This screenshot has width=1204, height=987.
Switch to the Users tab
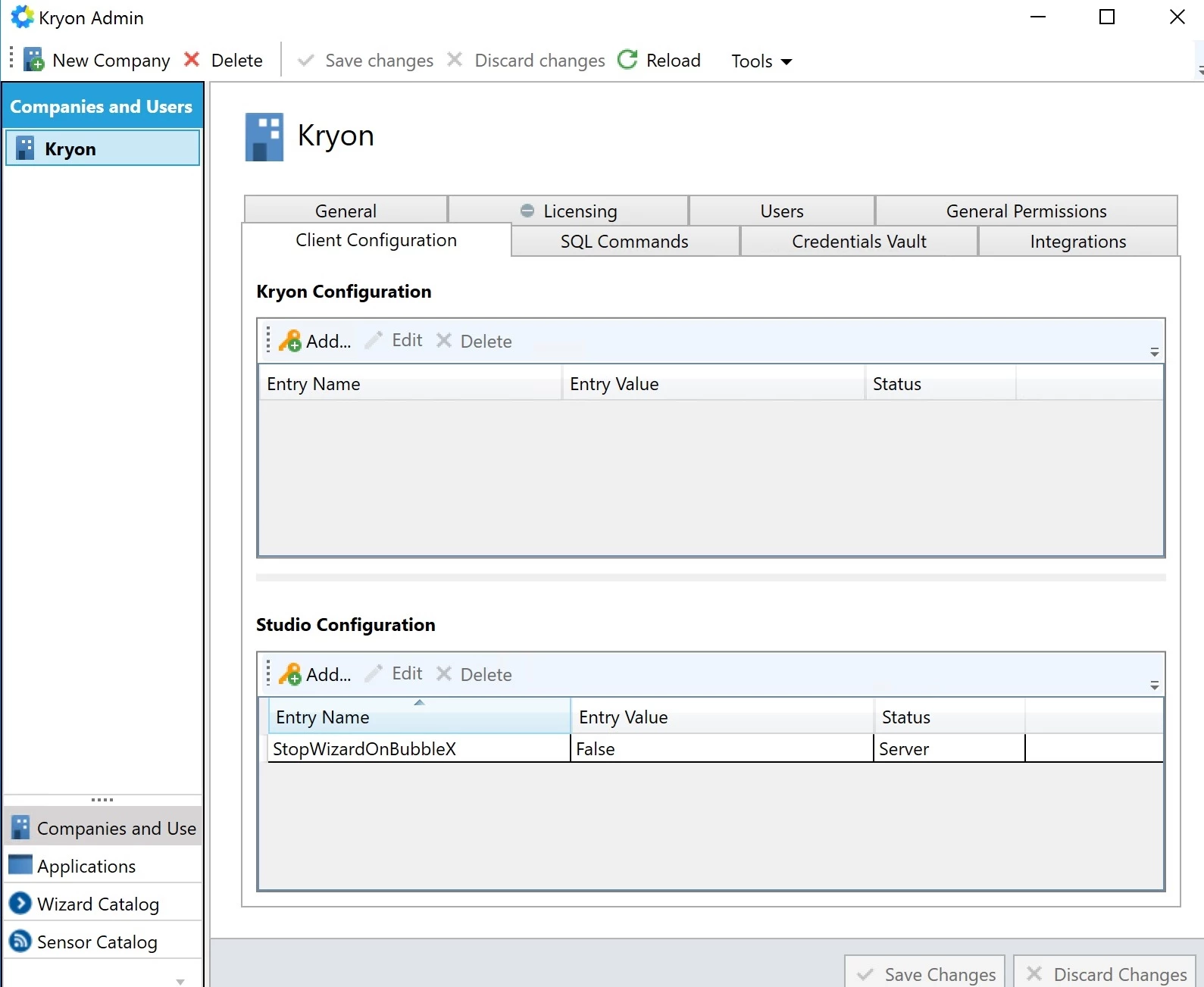pos(782,211)
